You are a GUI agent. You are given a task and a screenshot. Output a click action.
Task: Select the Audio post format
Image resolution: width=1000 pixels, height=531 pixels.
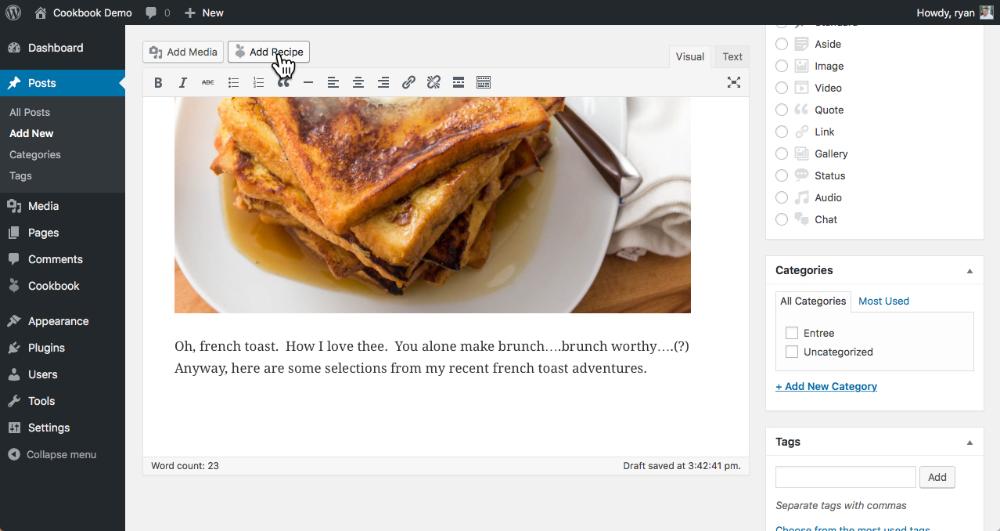coord(781,198)
